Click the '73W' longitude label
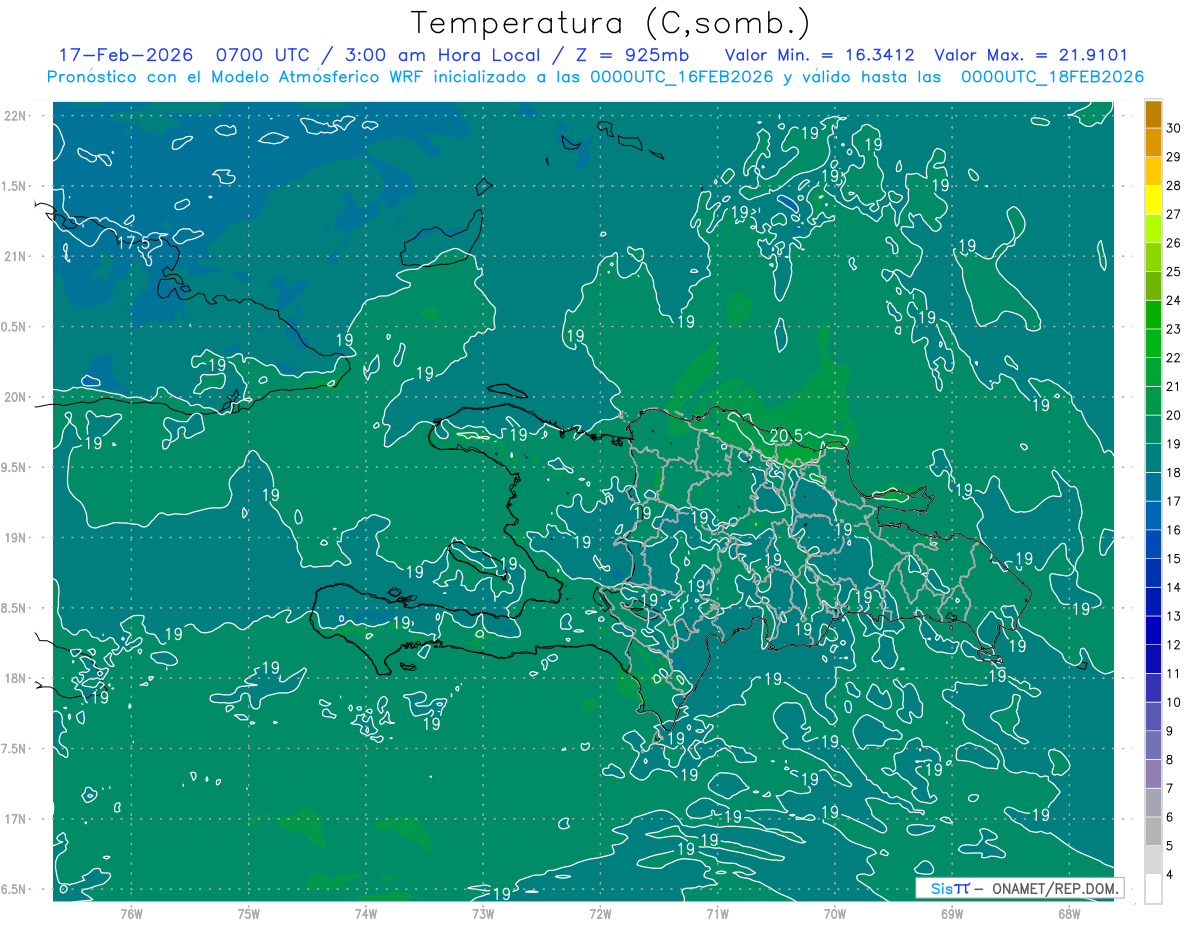The height and width of the screenshot is (927, 1200). [x=483, y=913]
